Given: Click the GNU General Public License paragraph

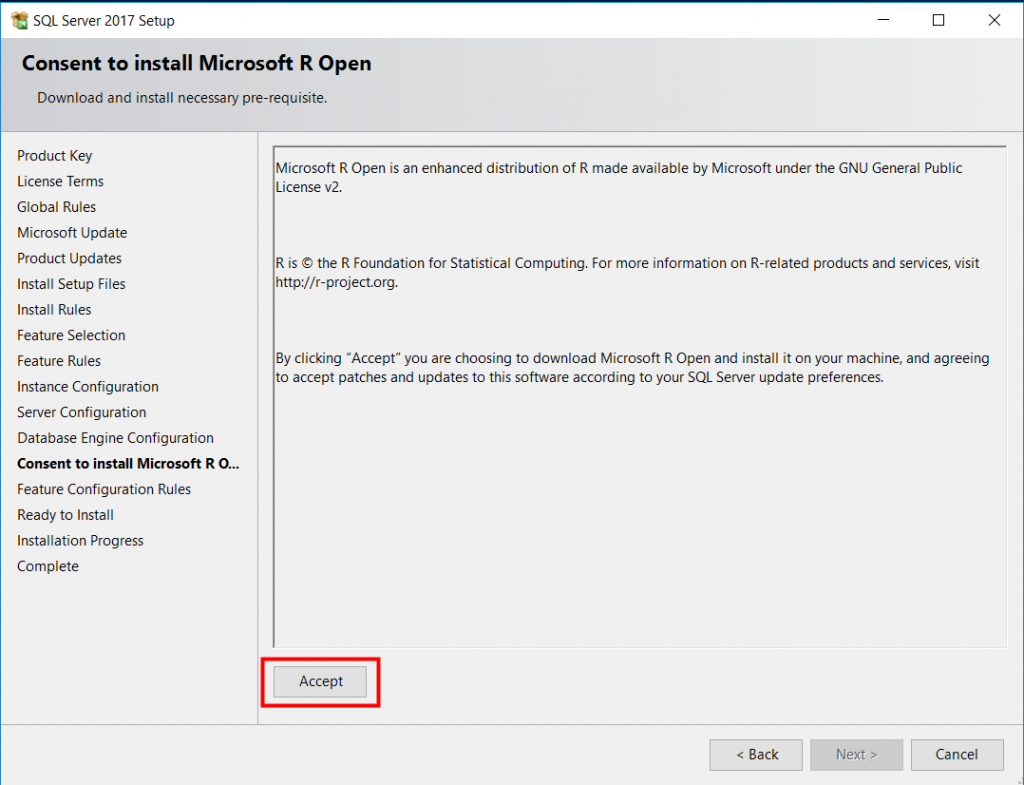Looking at the screenshot, I should pyautogui.click(x=618, y=178).
